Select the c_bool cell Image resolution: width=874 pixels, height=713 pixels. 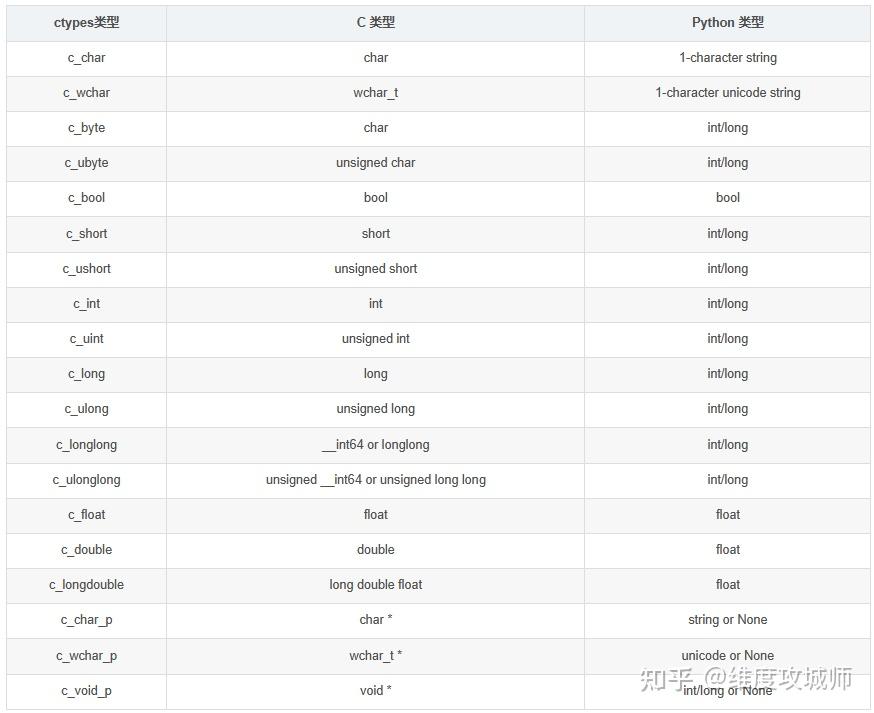click(86, 197)
